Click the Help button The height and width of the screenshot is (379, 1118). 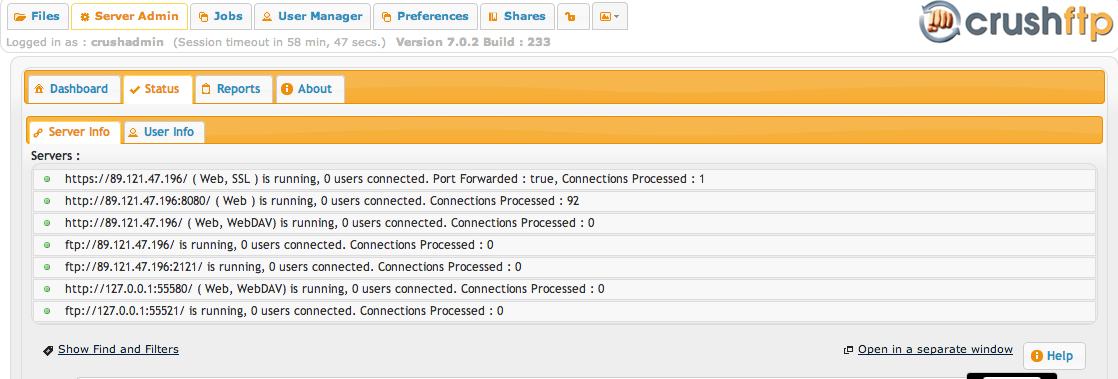1054,355
